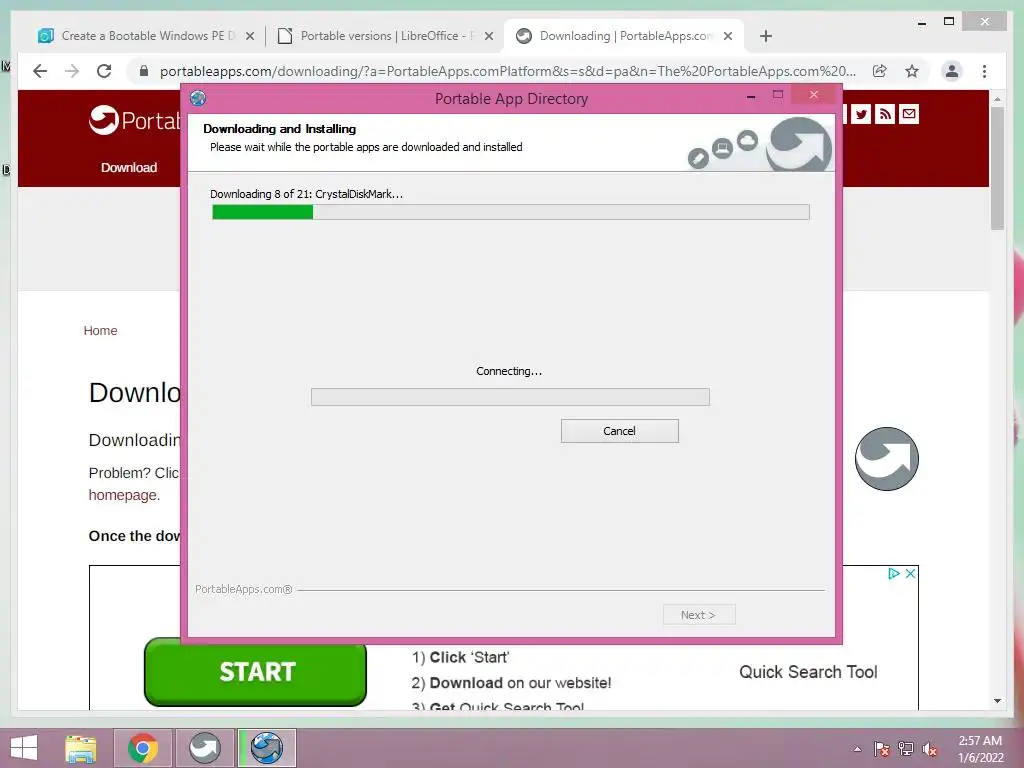Bookmark this page with star
The height and width of the screenshot is (768, 1024).
912,71
